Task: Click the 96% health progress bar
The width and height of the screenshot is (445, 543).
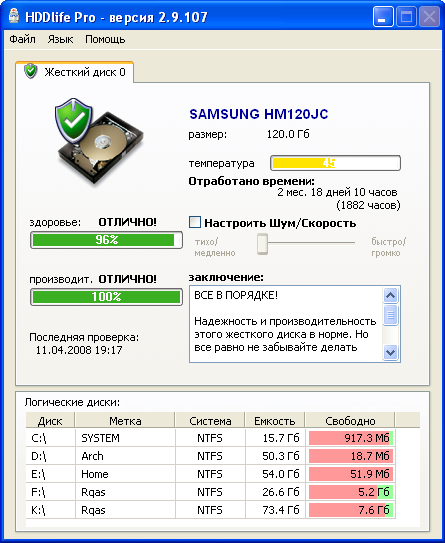Action: [106, 240]
